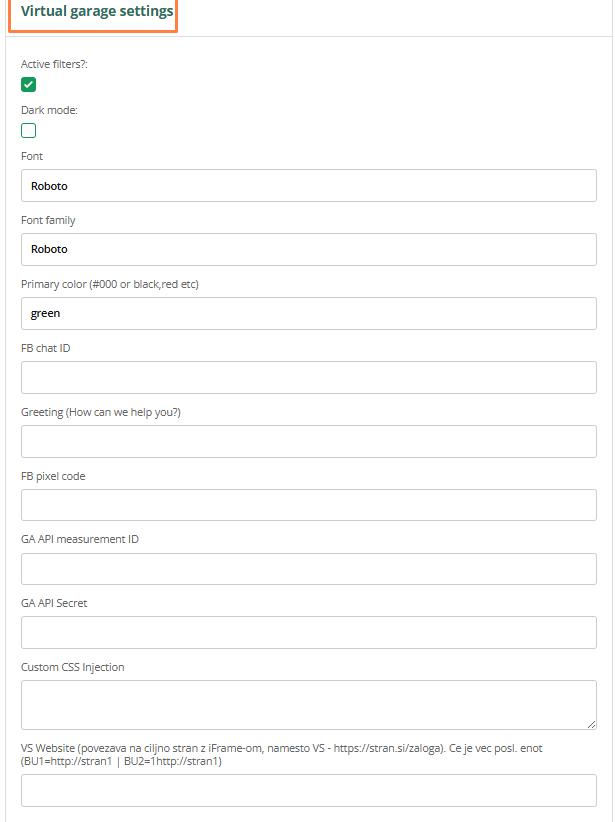Click the "Dark mode:" label text
This screenshot has width=615, height=822.
pyautogui.click(x=49, y=110)
